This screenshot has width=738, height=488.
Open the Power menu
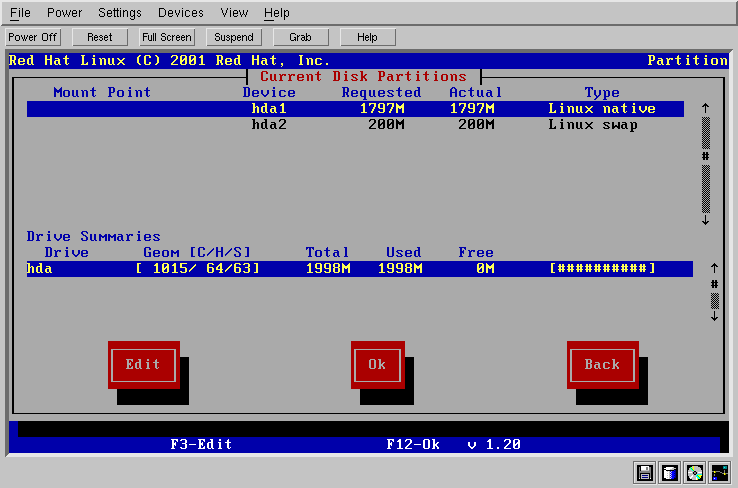64,13
